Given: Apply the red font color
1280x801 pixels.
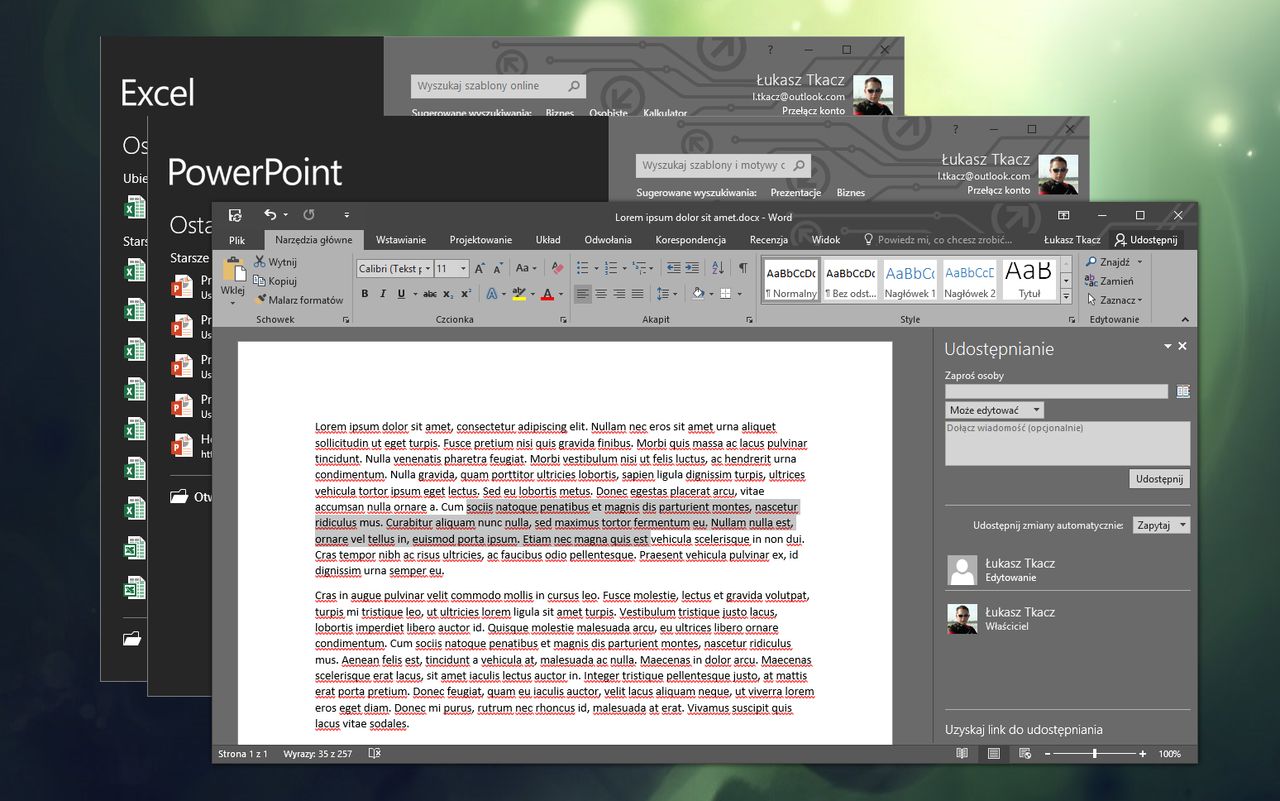Looking at the screenshot, I should coord(547,294).
